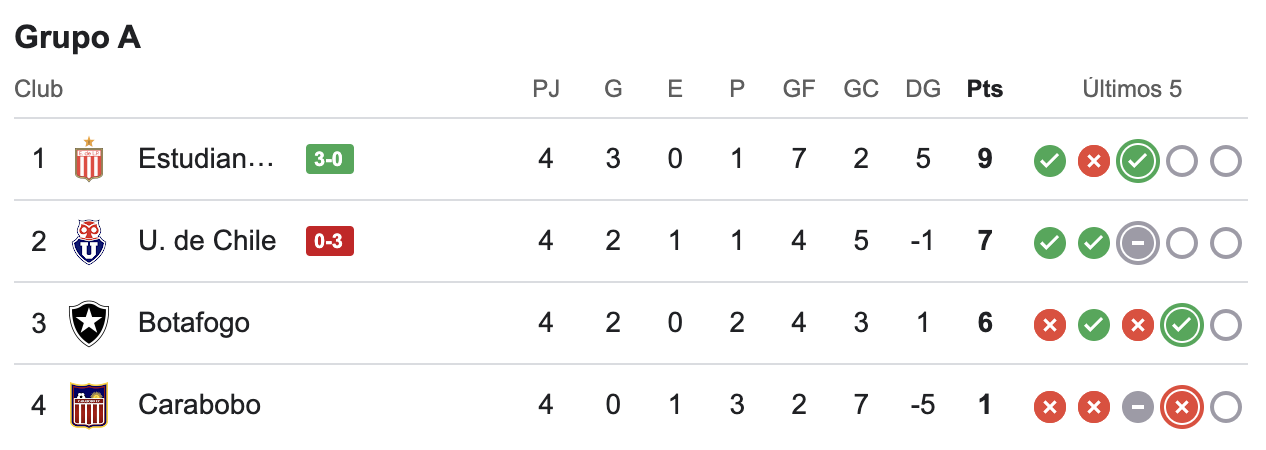Click the Últimos 5 column header
Image resolution: width=1266 pixels, height=450 pixels.
tap(1132, 89)
